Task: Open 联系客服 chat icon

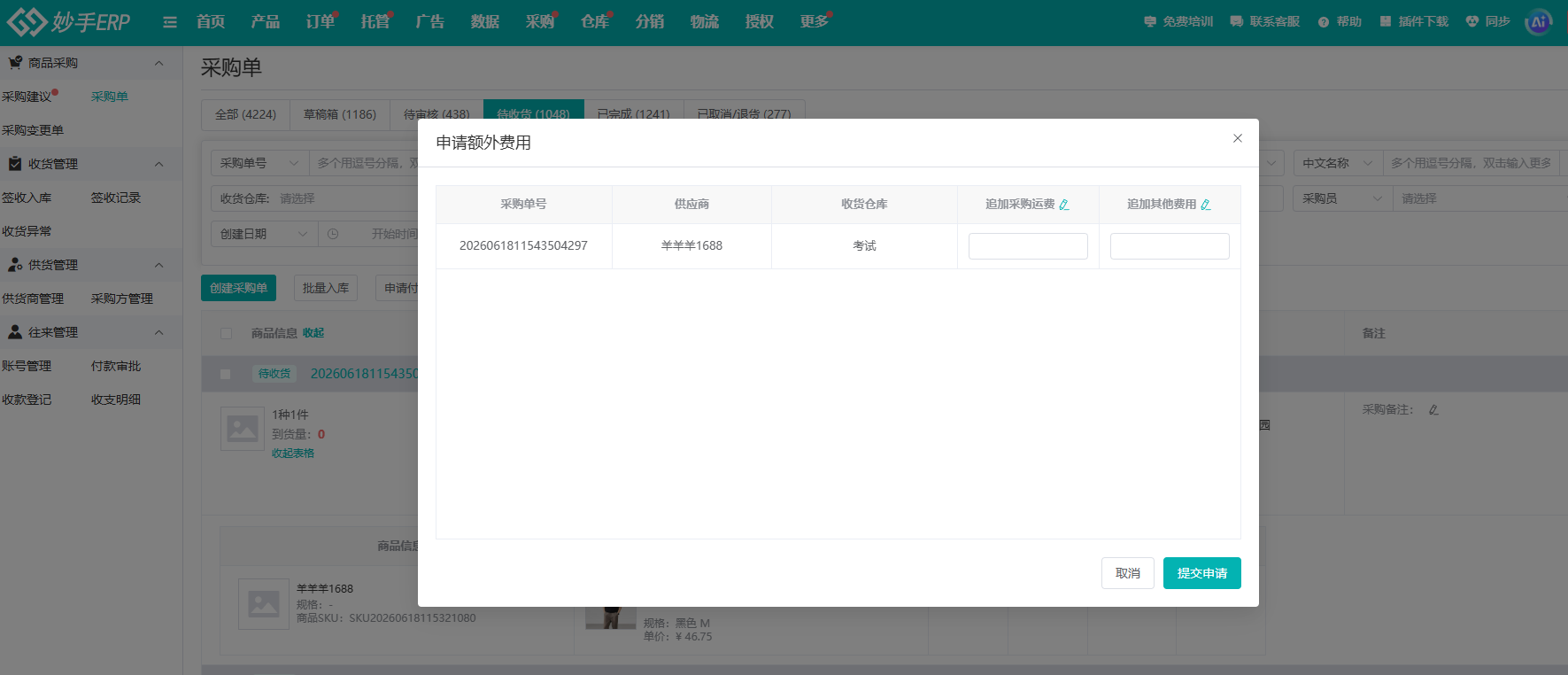Action: [1237, 21]
